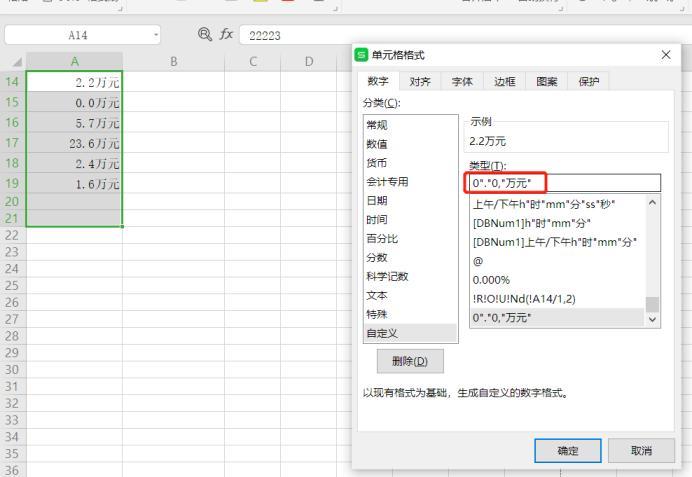The width and height of the screenshot is (692, 477).
Task: Switch to the 字体 tab
Action: (461, 81)
